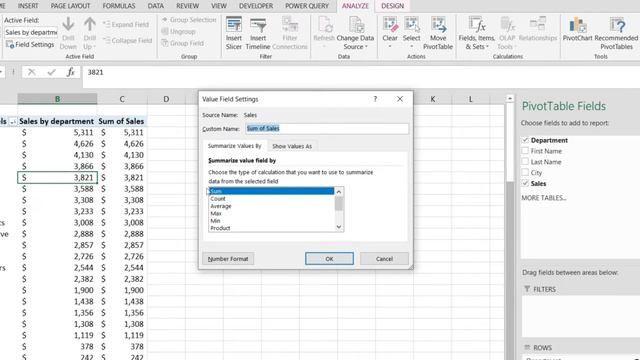Open the VIEW ribbon tab

219,6
